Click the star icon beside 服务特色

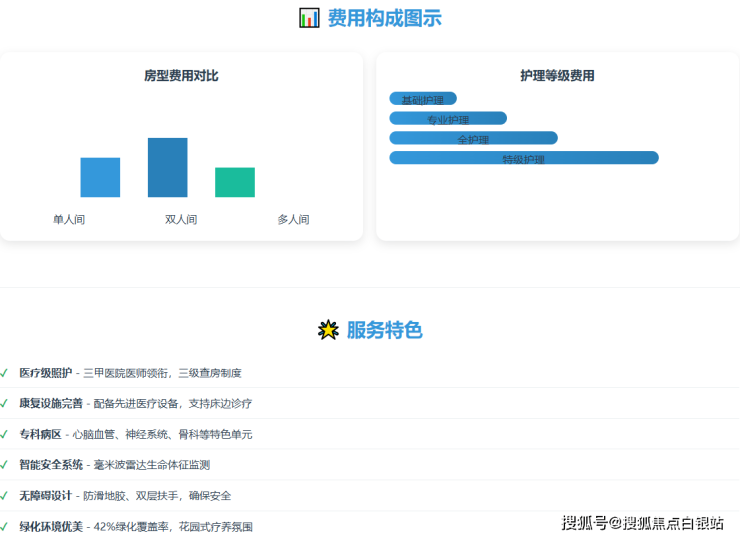coord(328,330)
